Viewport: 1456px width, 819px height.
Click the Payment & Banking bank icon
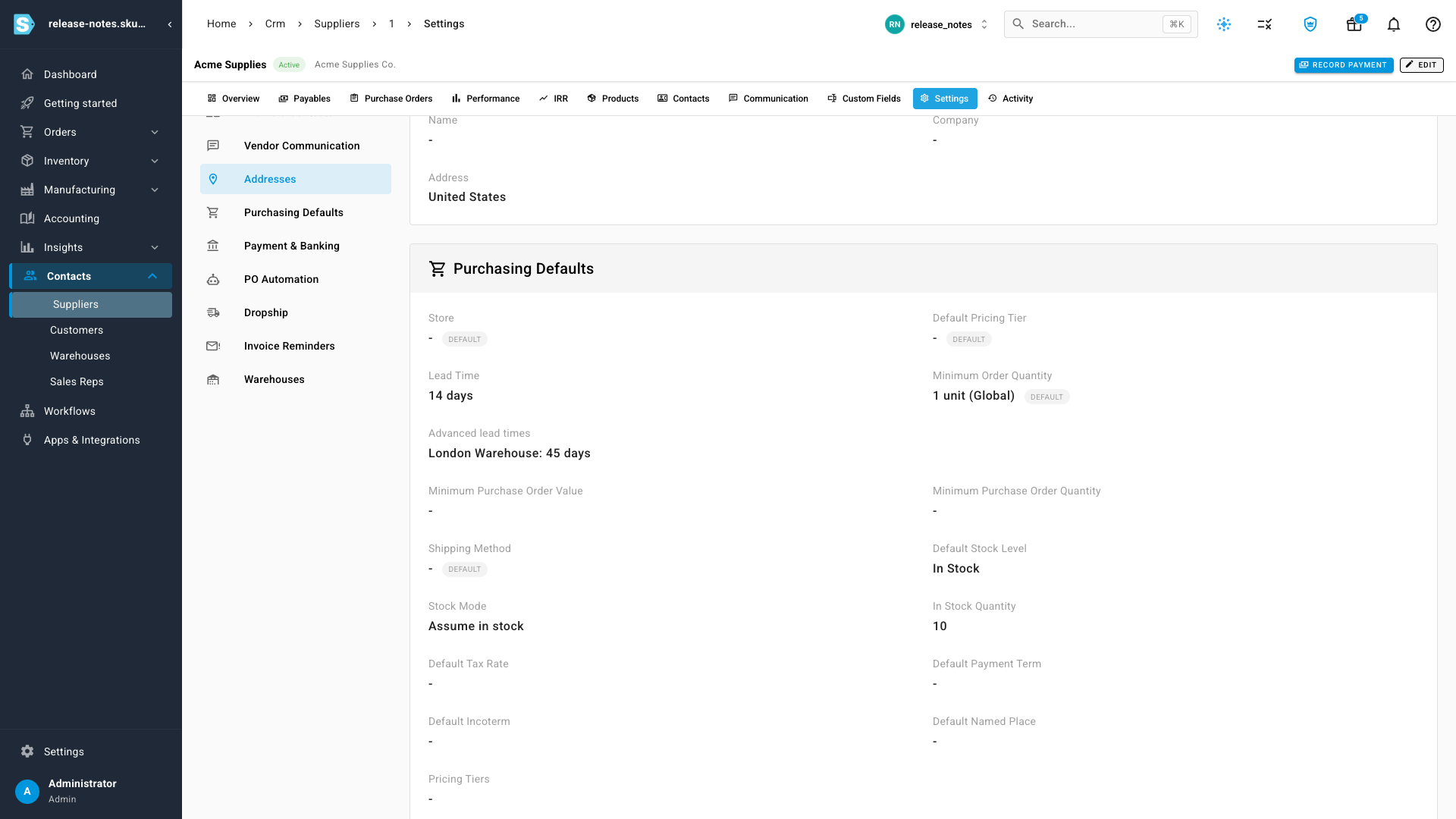tap(213, 246)
